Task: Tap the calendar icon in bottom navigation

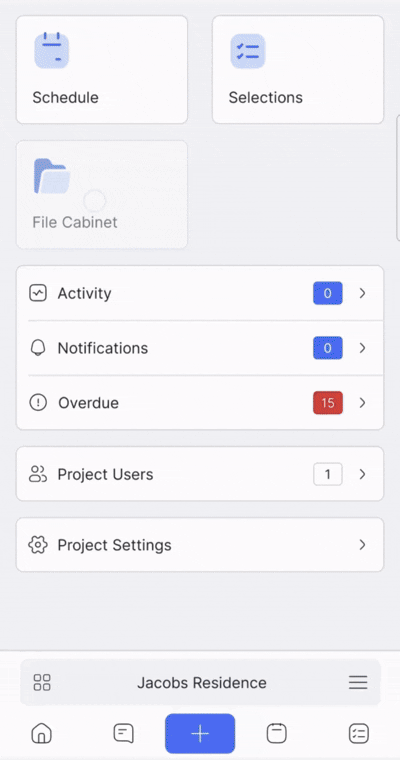Action: (x=277, y=733)
